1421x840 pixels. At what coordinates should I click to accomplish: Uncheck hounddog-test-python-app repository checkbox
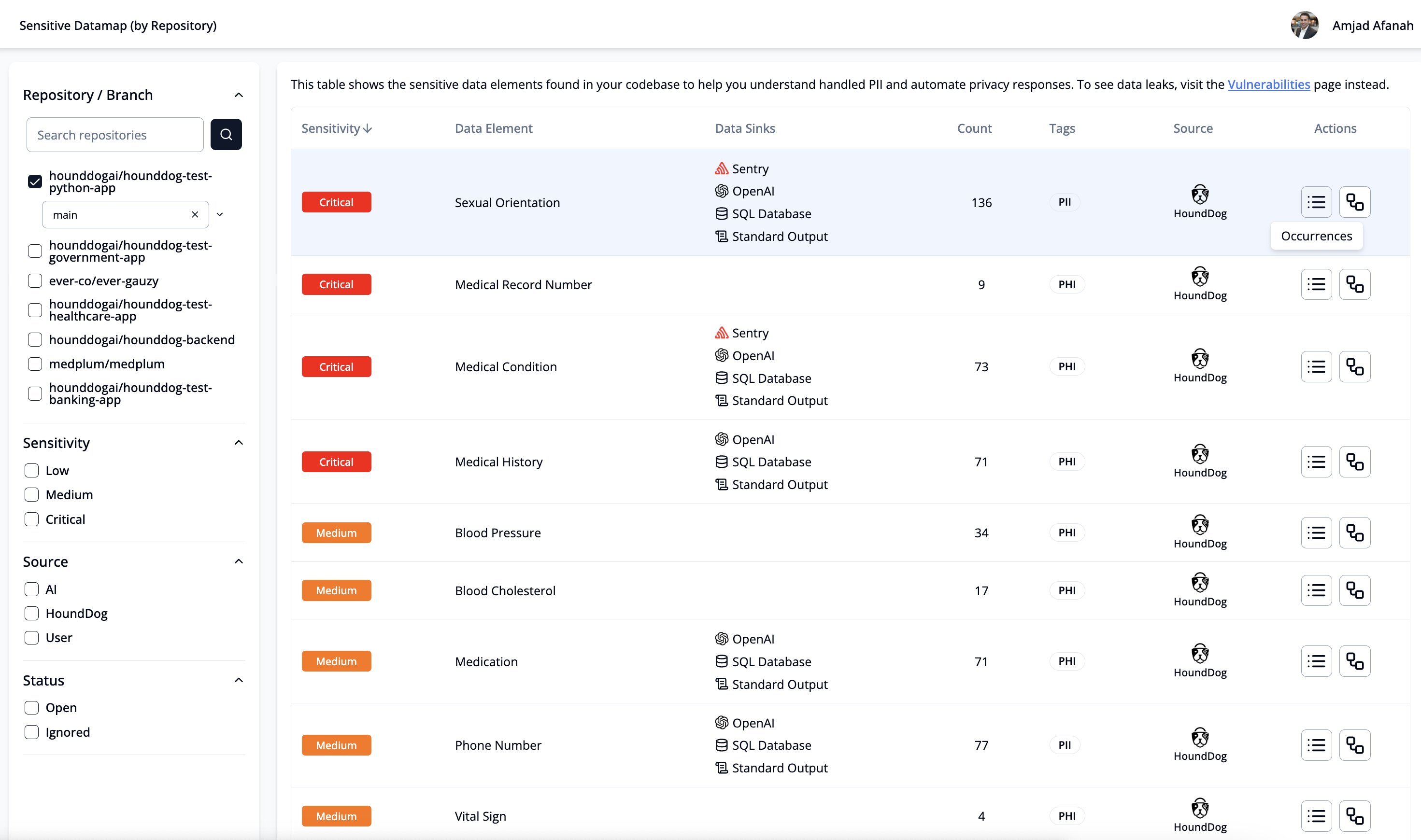[x=35, y=181]
